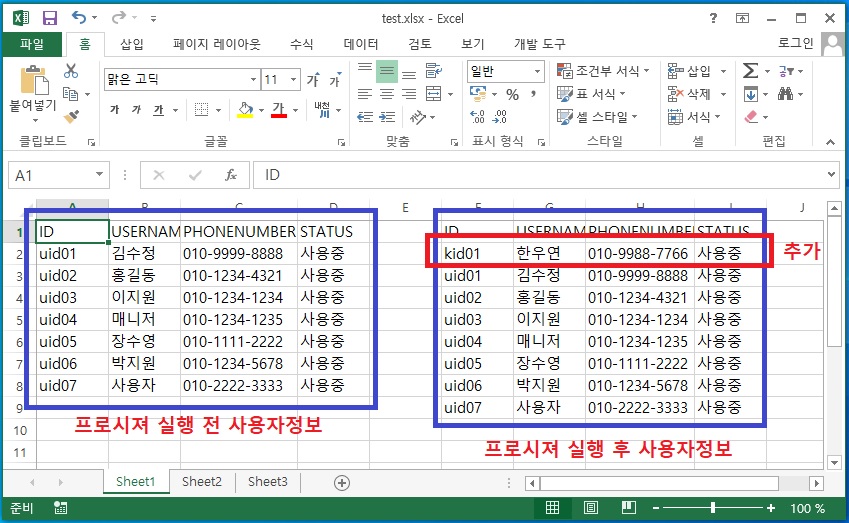This screenshot has height=523, width=849.
Task: Apply percent style format
Action: (512, 95)
